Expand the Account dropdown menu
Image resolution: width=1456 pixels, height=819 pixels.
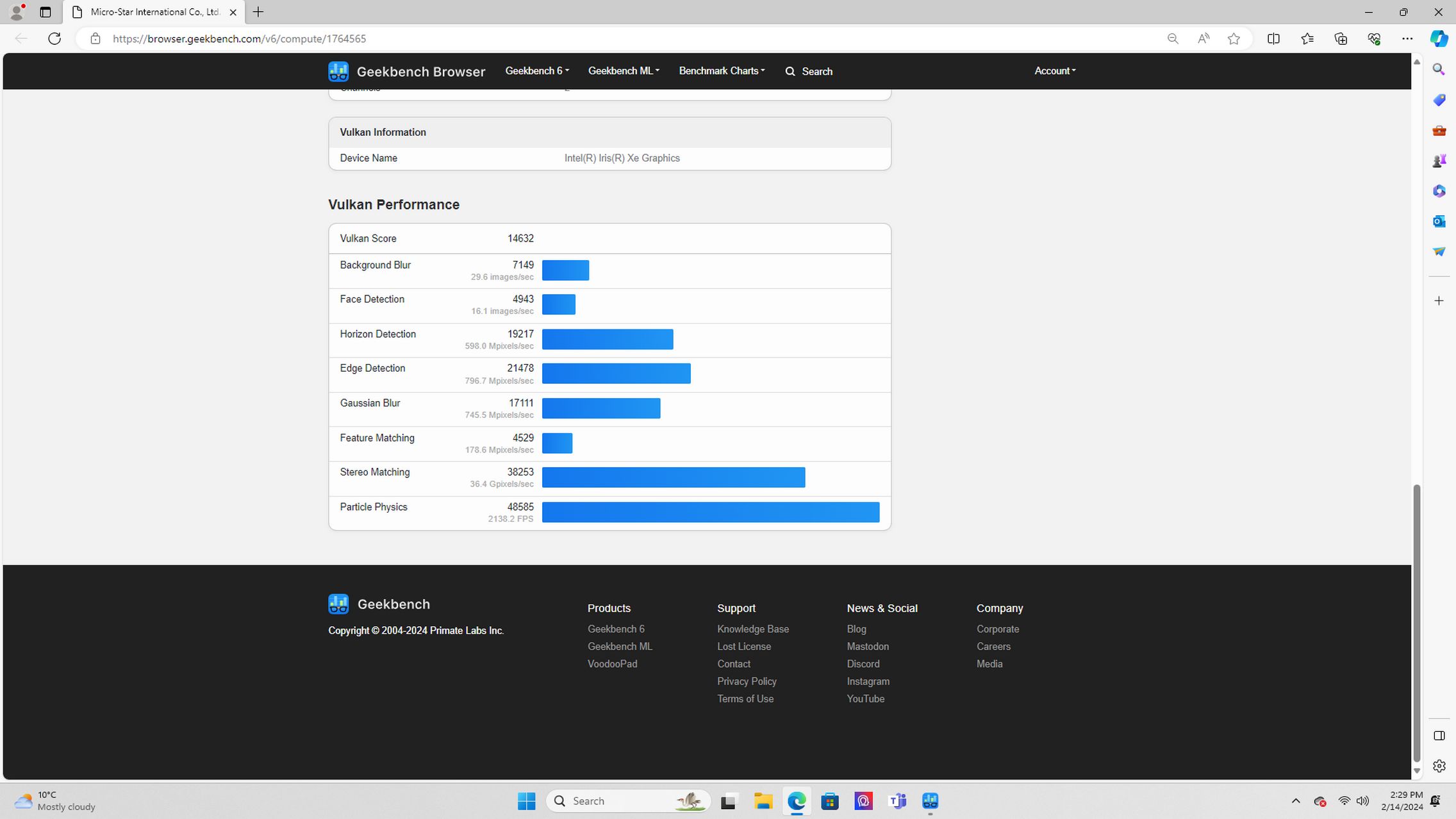(x=1055, y=70)
